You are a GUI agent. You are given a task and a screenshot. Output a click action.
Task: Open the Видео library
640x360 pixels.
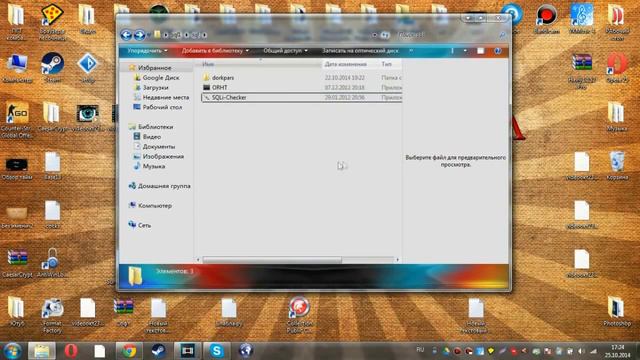click(x=151, y=137)
